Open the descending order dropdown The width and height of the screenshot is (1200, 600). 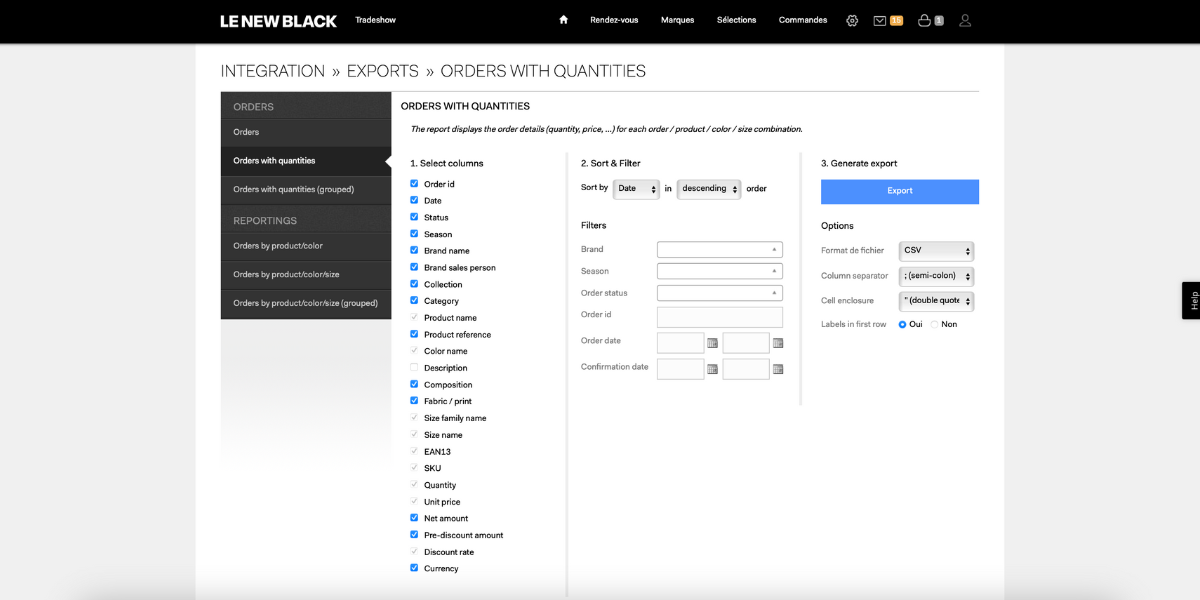709,188
